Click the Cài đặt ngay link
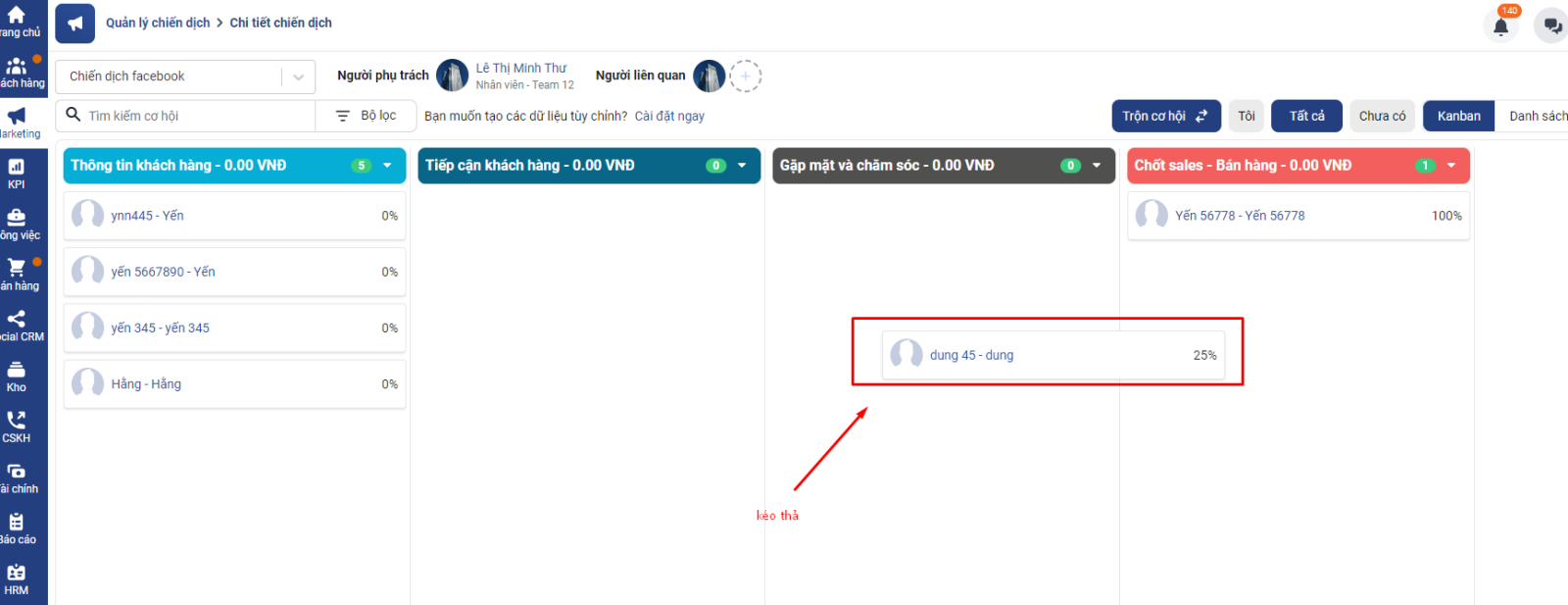 pyautogui.click(x=669, y=116)
